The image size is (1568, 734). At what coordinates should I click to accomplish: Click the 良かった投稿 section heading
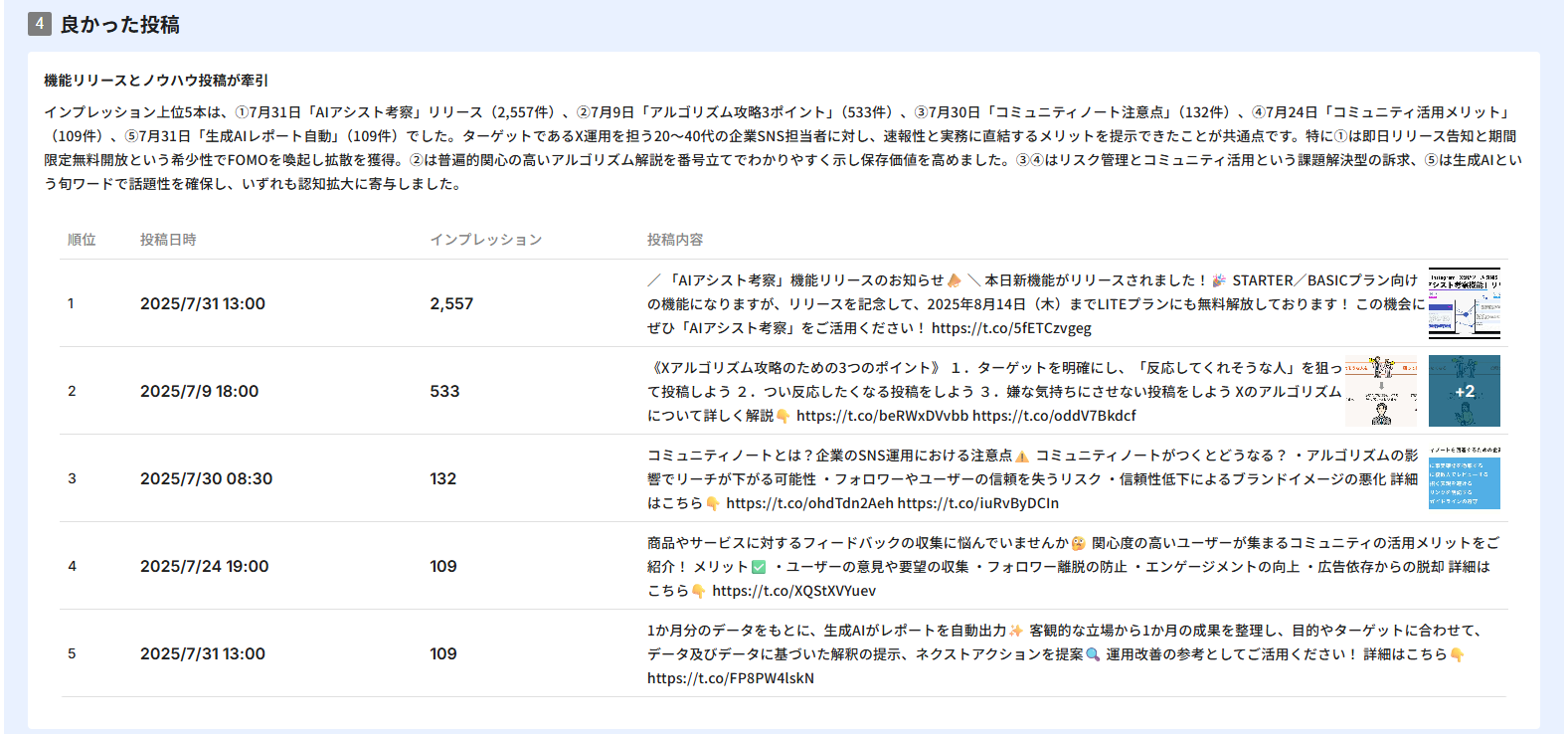[119, 25]
